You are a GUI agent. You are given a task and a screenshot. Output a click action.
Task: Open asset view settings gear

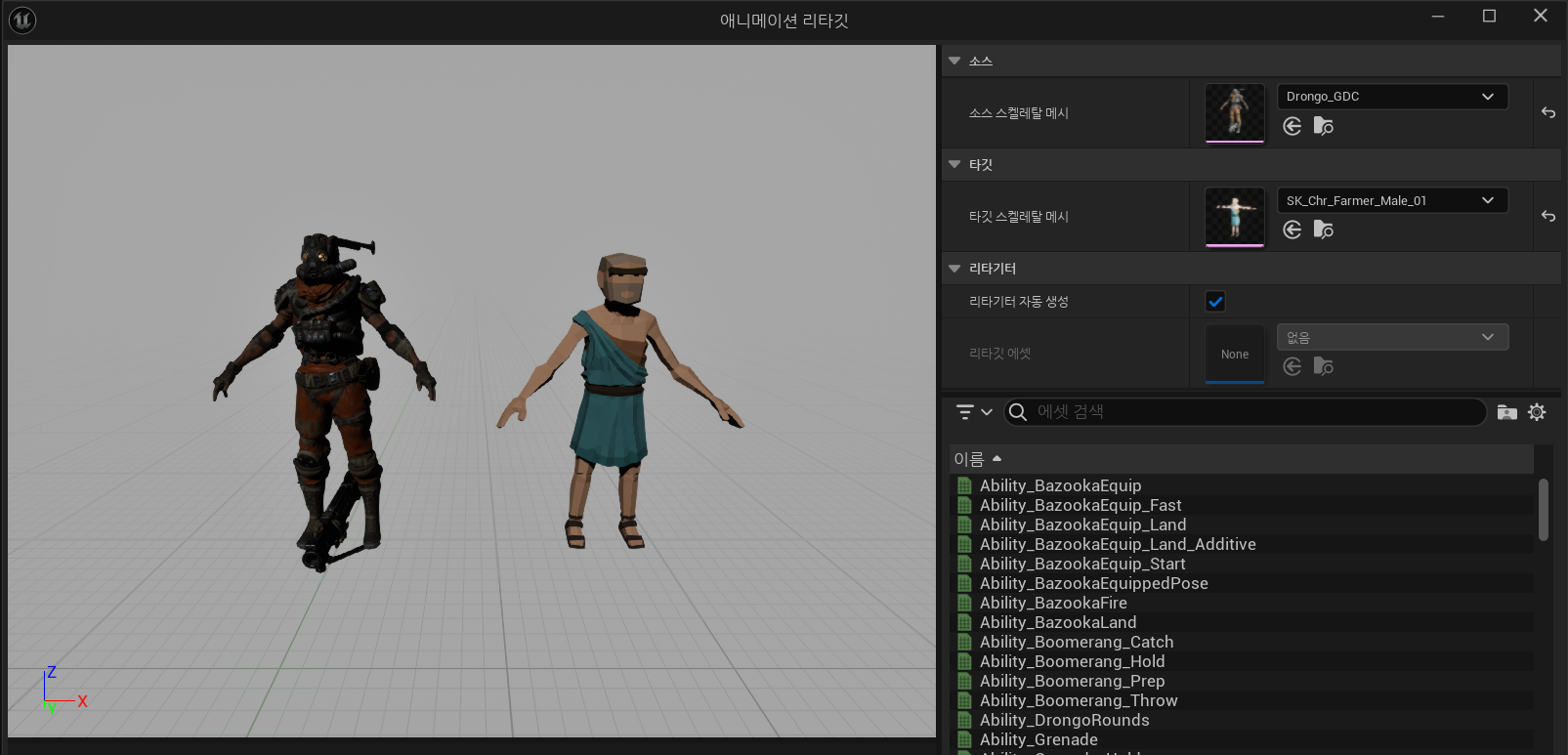pos(1537,412)
